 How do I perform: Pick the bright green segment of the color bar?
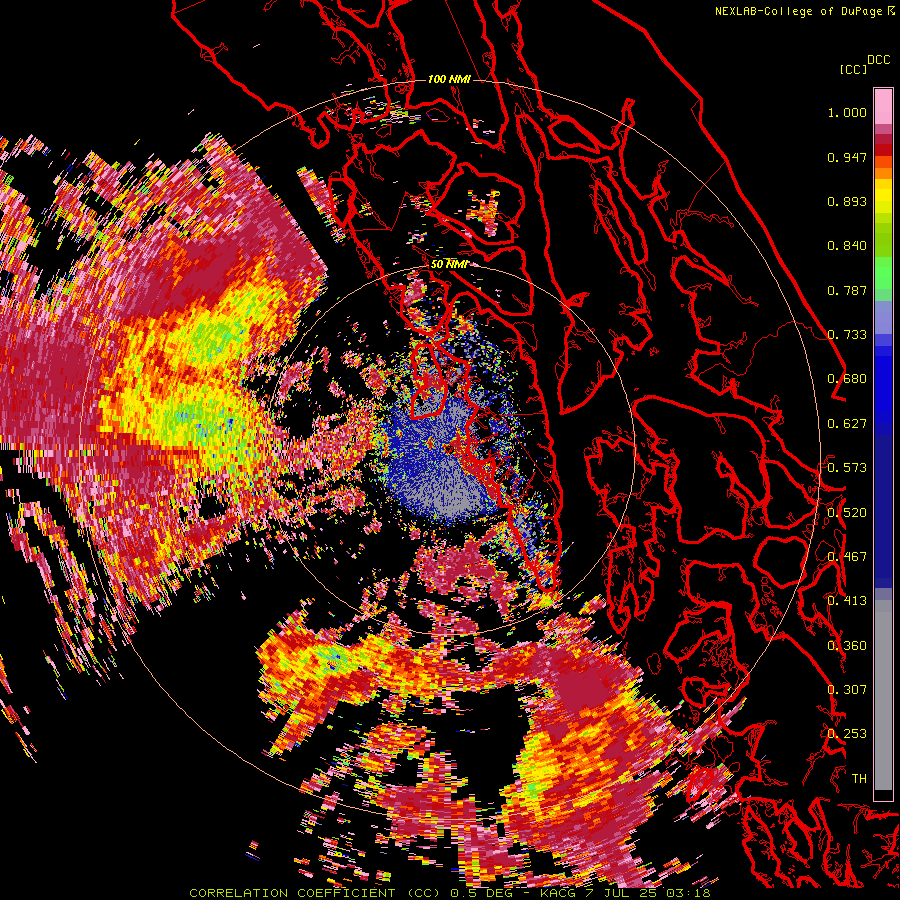[x=883, y=272]
